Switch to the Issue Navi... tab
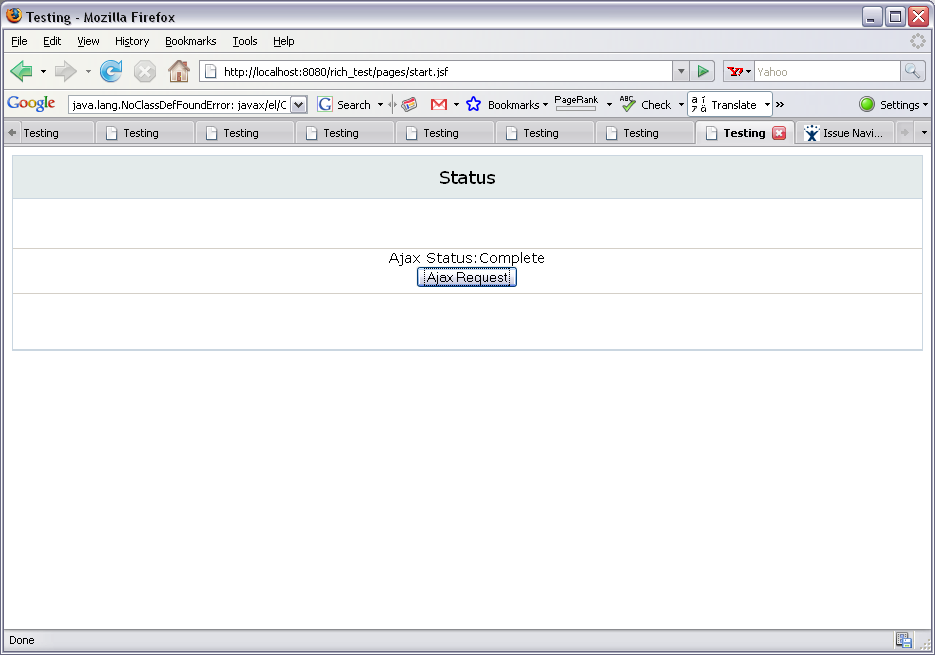935x655 pixels. (x=843, y=133)
